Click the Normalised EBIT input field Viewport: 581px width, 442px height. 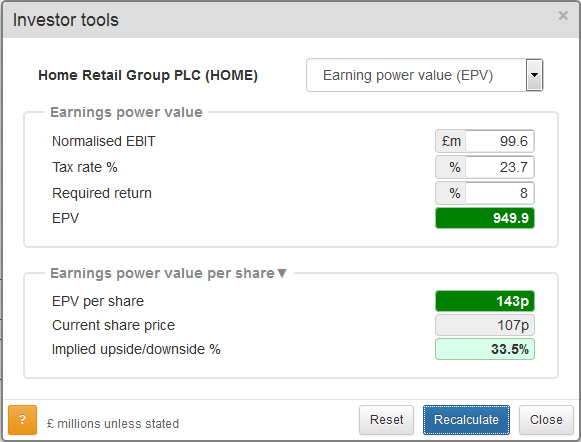[x=499, y=141]
